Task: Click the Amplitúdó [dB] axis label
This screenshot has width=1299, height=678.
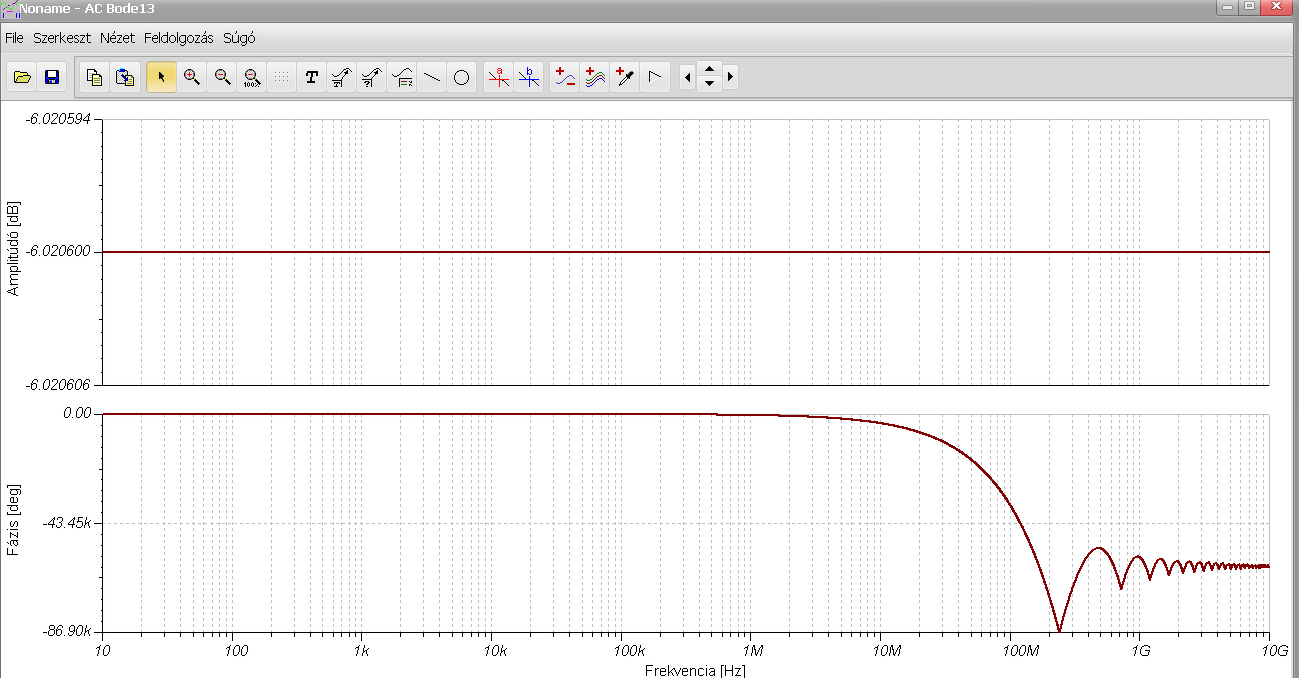Action: (13, 248)
